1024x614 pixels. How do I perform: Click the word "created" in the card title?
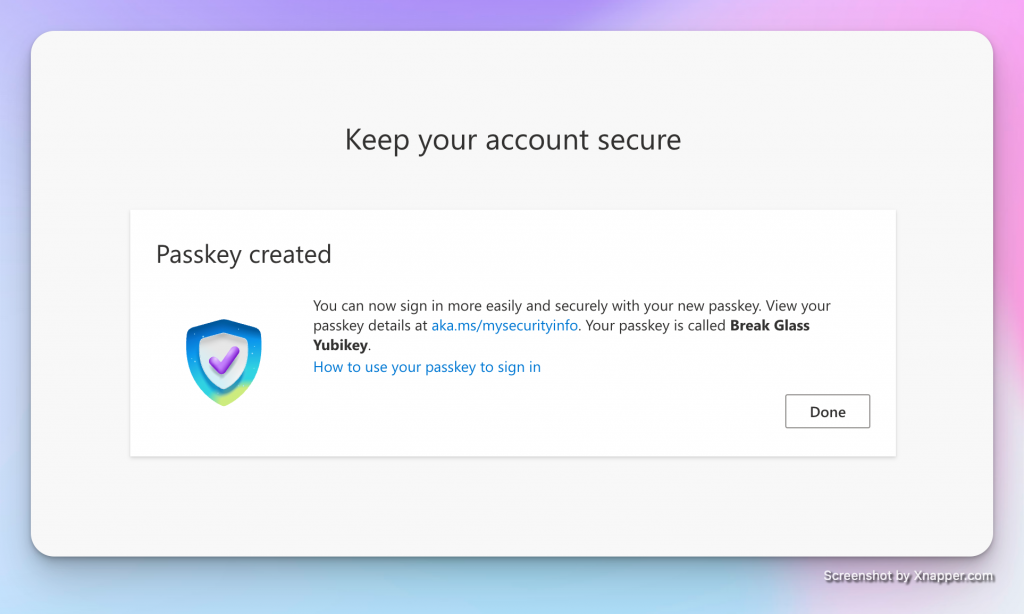pos(290,254)
